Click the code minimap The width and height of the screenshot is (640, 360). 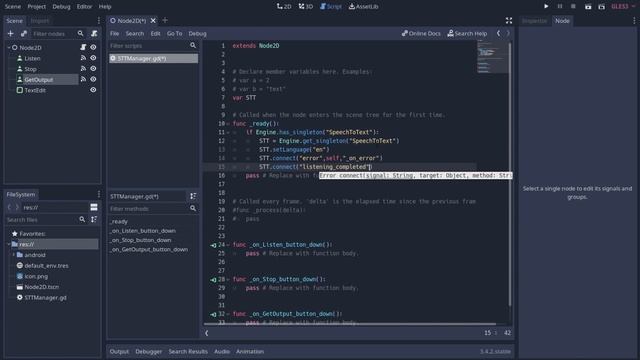pos(492,57)
